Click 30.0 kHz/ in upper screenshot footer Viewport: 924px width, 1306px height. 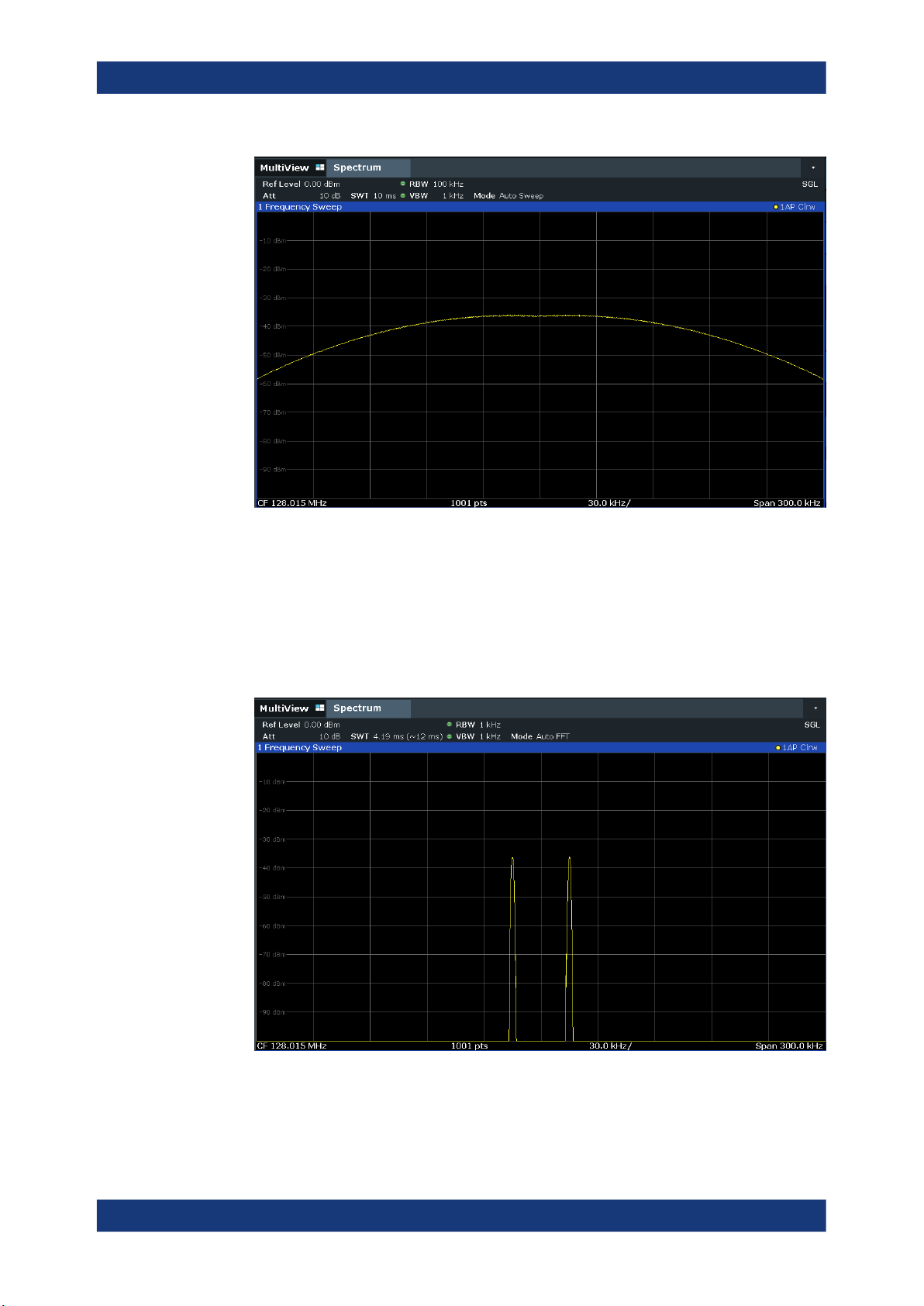point(609,503)
